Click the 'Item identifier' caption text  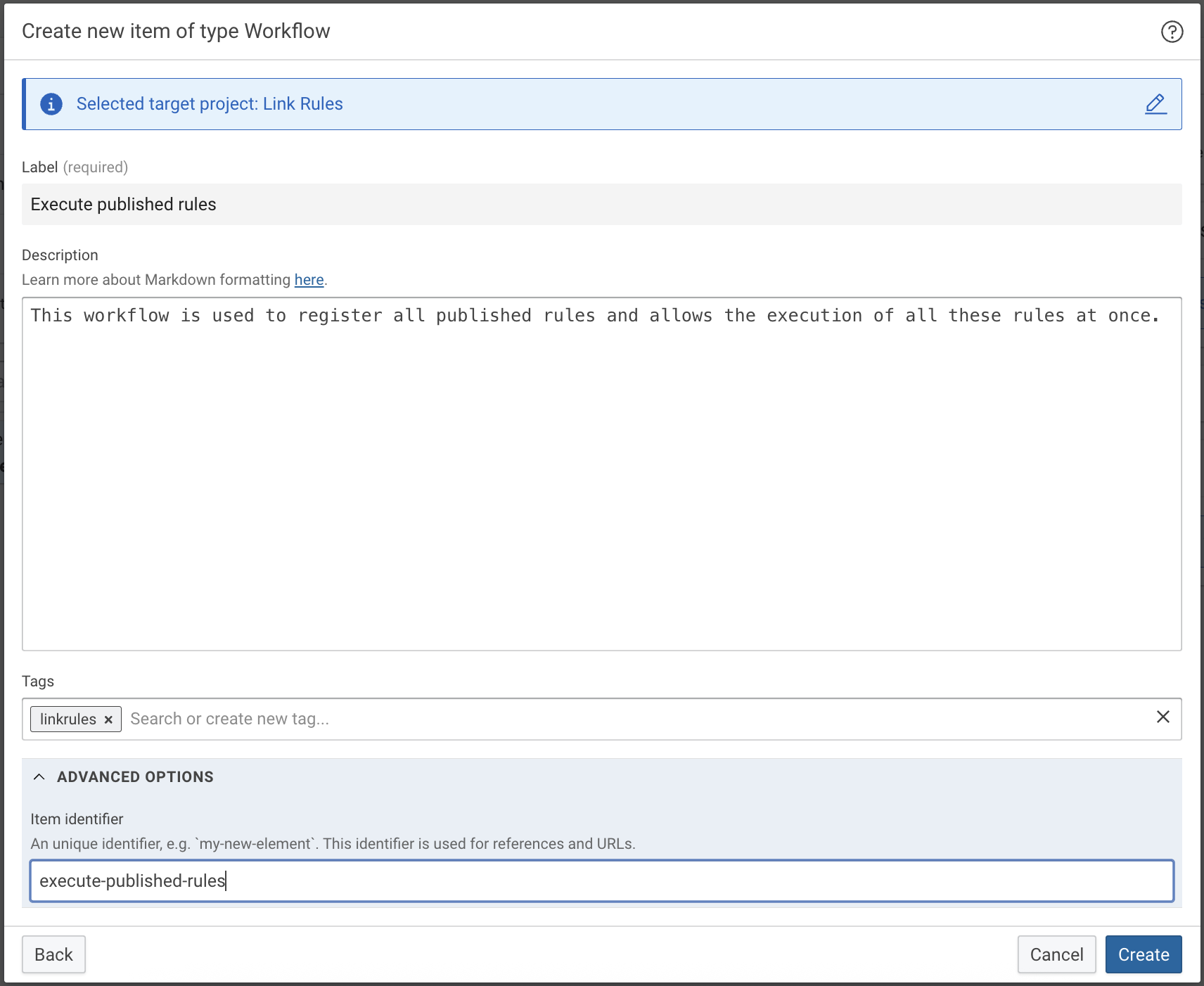pos(77,819)
